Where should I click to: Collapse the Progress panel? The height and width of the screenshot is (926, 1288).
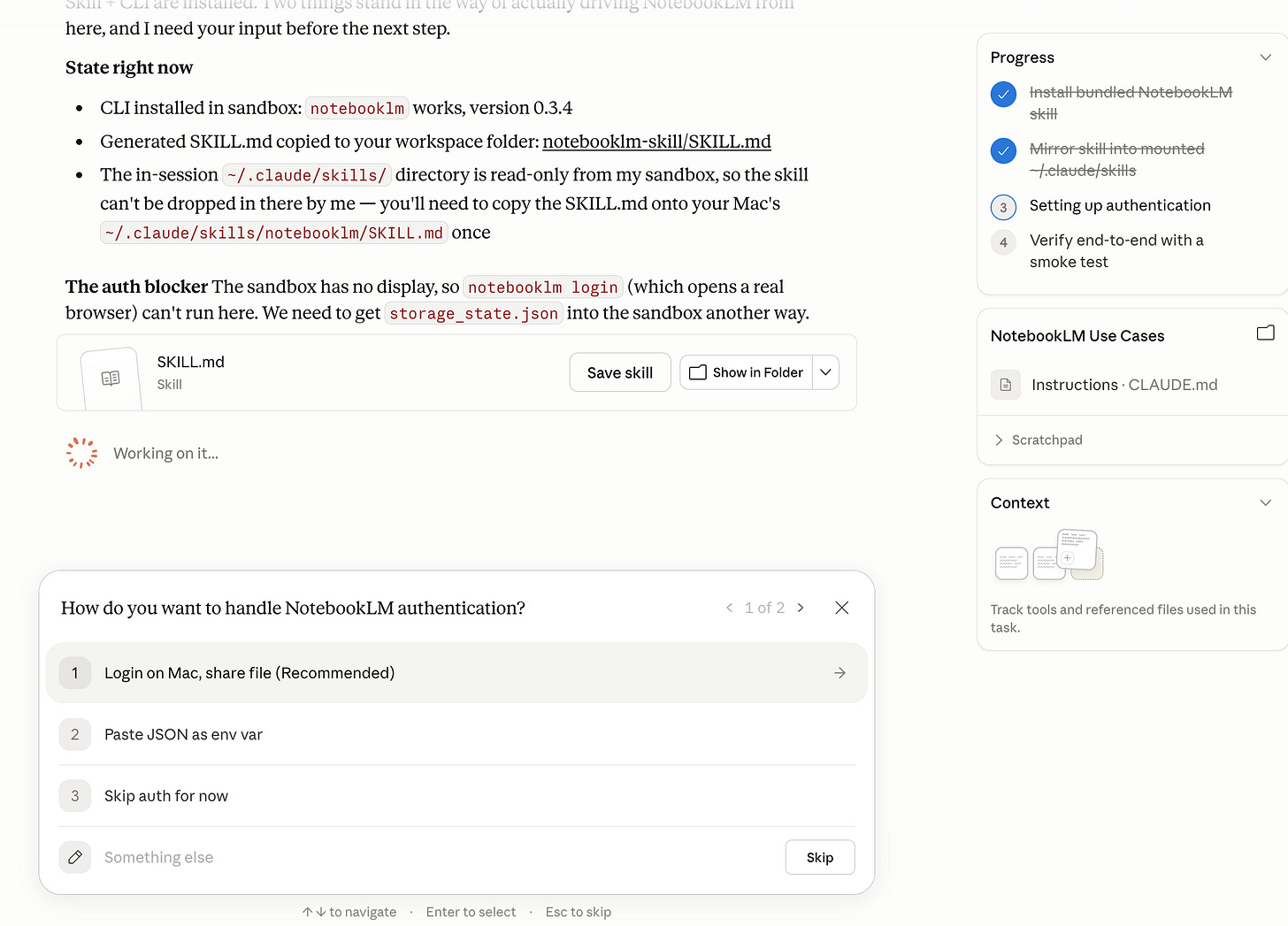pyautogui.click(x=1266, y=57)
